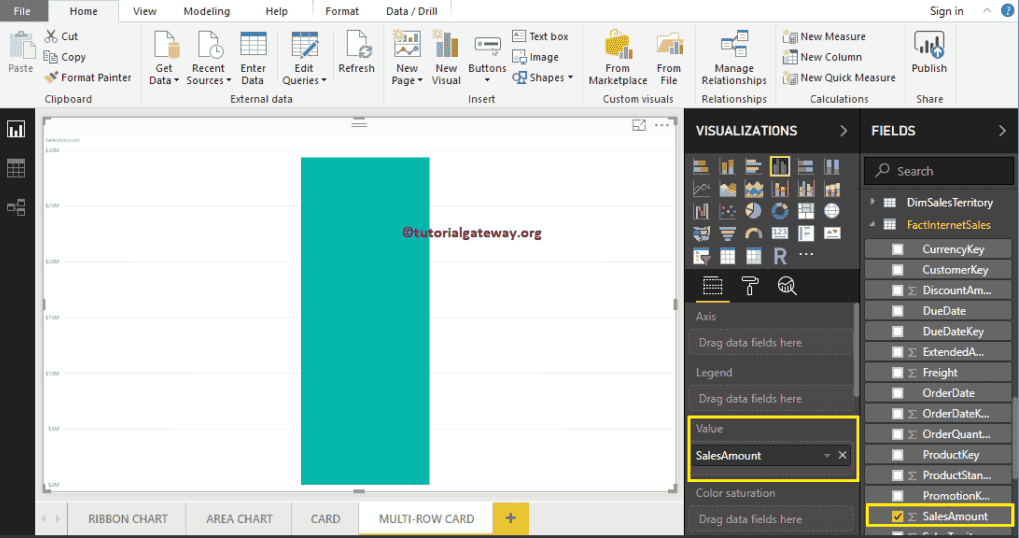Expand the DimSalesTerritory table
This screenshot has width=1019, height=538.
pos(873,202)
